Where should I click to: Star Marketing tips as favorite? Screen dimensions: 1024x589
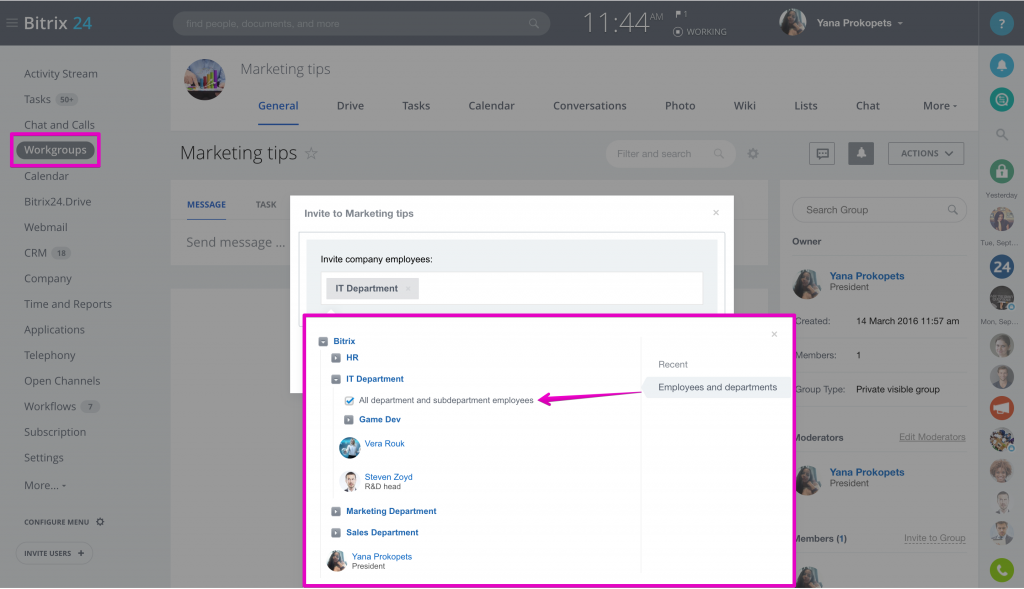pos(312,153)
